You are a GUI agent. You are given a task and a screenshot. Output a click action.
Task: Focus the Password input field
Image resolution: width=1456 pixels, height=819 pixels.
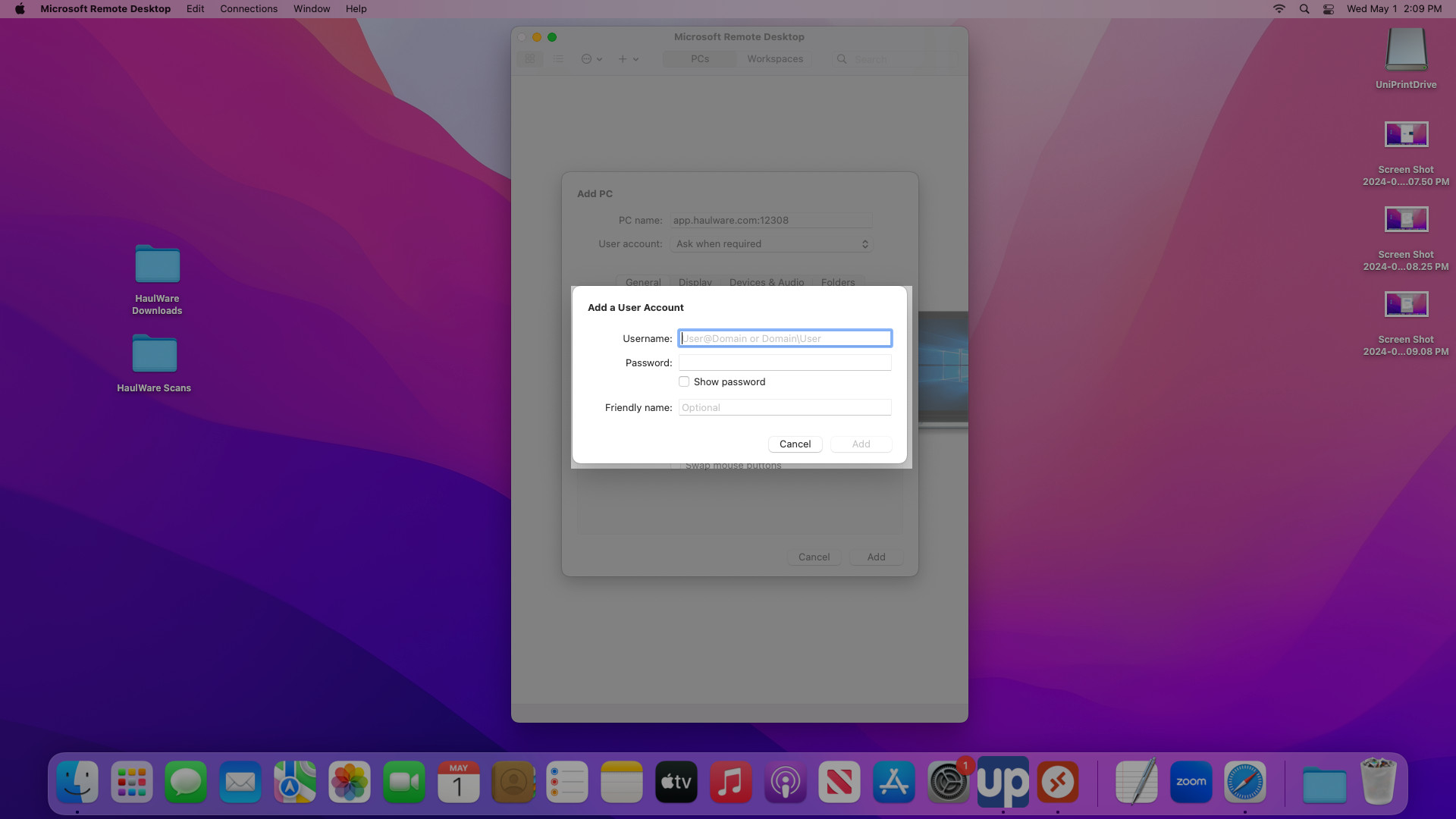pos(785,362)
